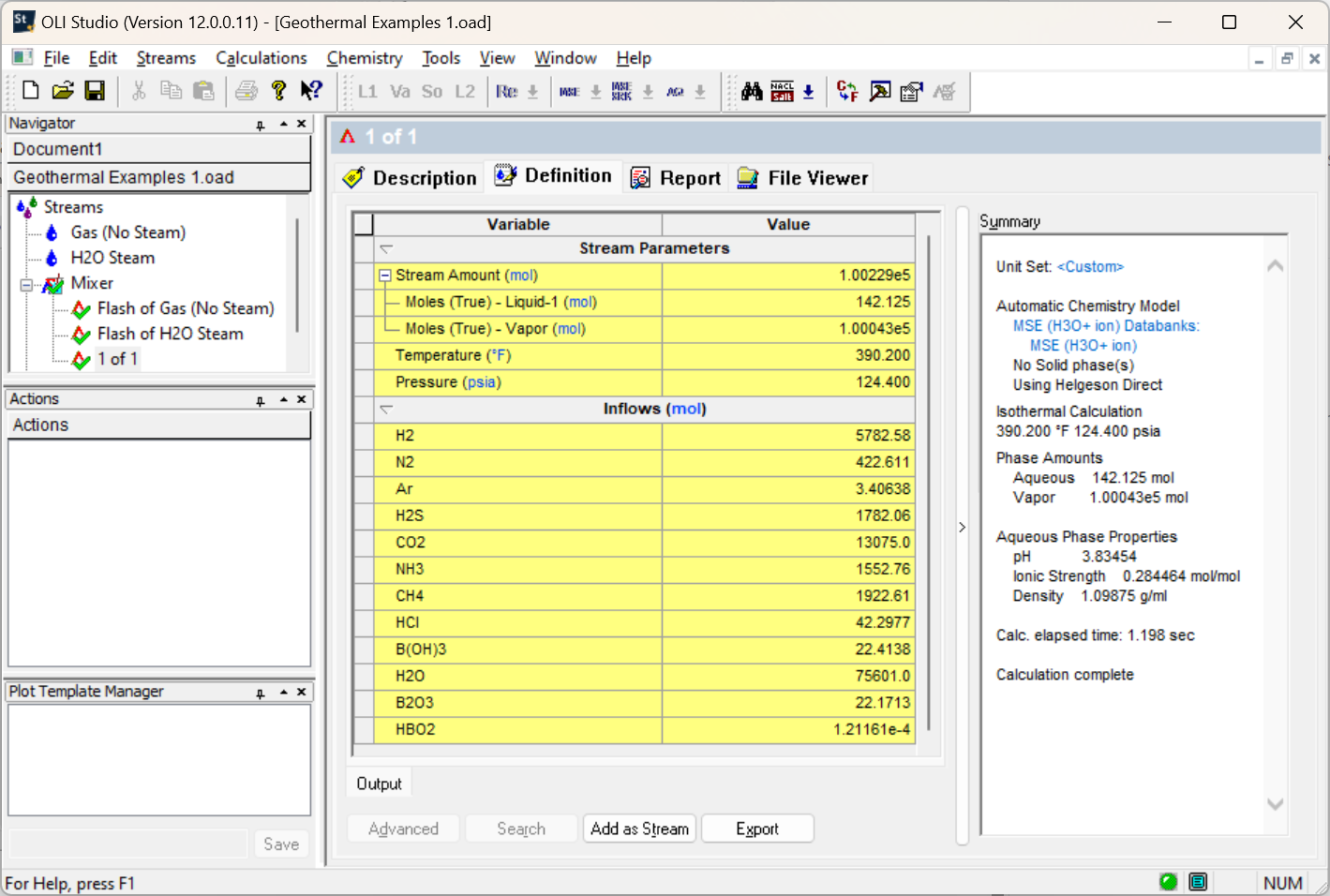Open the Navigator panel dropdown arrow
This screenshot has width=1330, height=896.
tap(283, 124)
